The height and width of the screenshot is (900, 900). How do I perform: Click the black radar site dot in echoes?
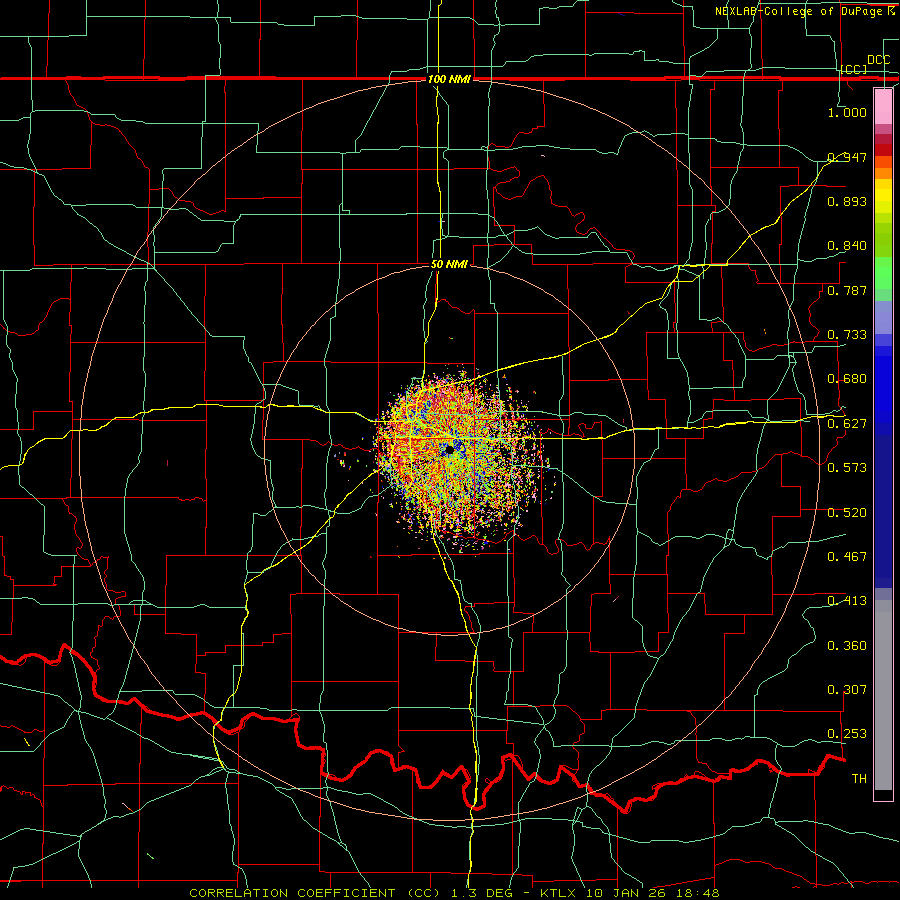click(449, 450)
